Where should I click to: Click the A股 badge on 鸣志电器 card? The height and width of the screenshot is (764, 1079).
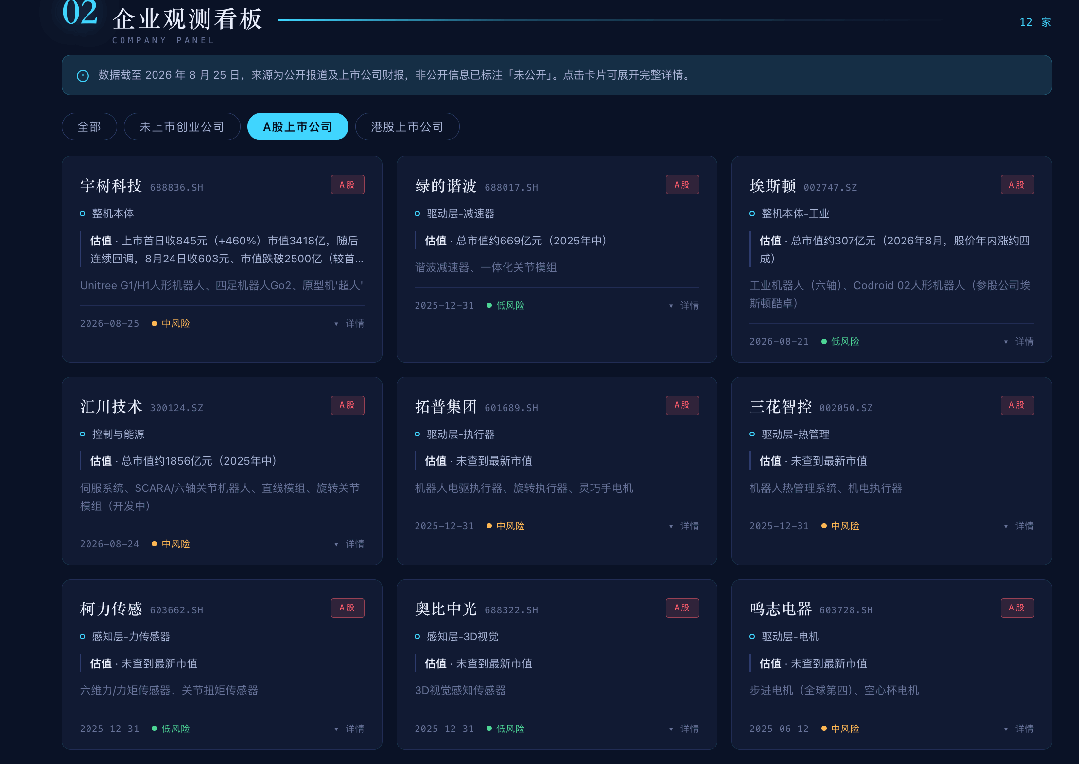click(1017, 608)
